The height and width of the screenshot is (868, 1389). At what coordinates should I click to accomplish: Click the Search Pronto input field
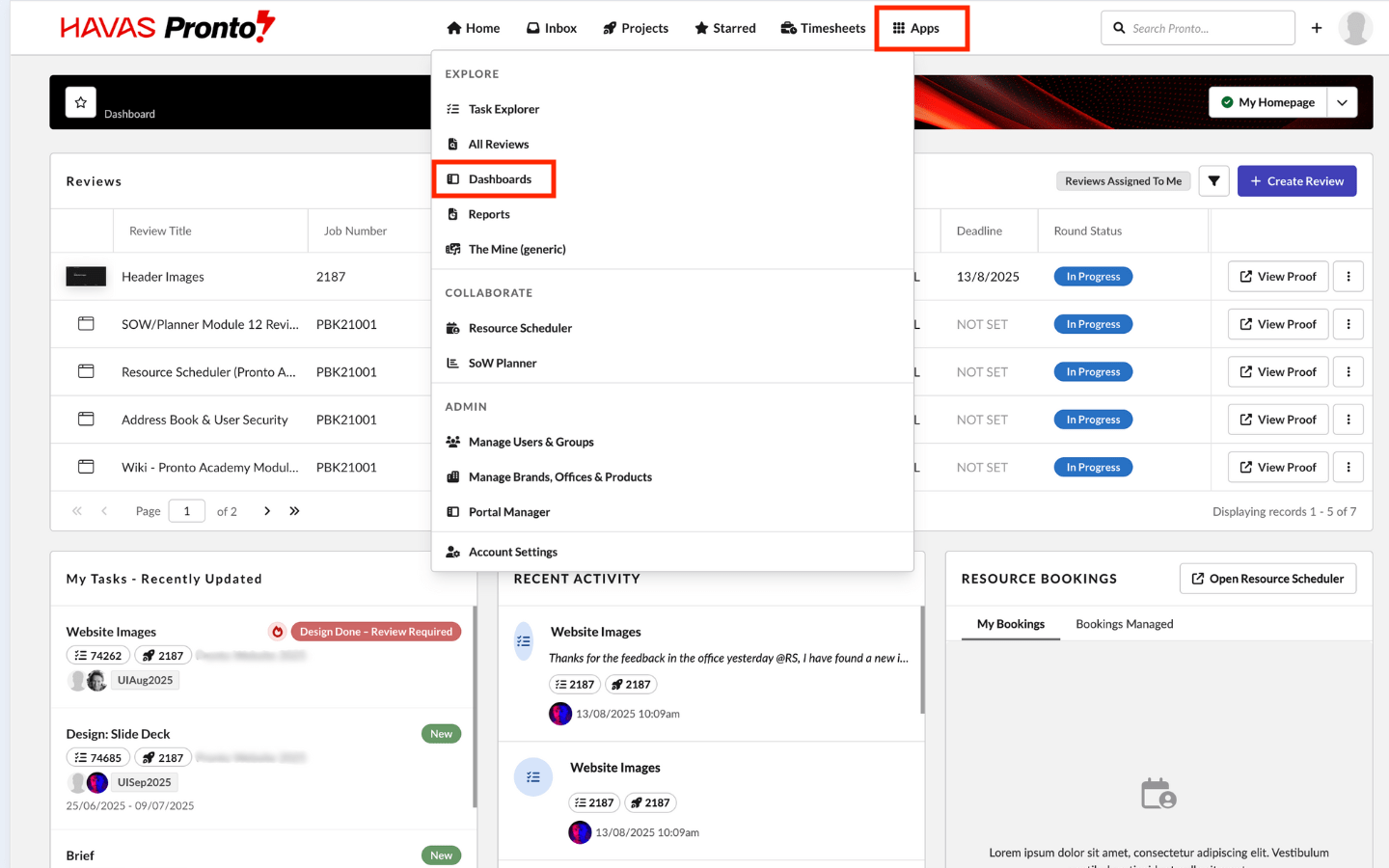pyautogui.click(x=1206, y=28)
